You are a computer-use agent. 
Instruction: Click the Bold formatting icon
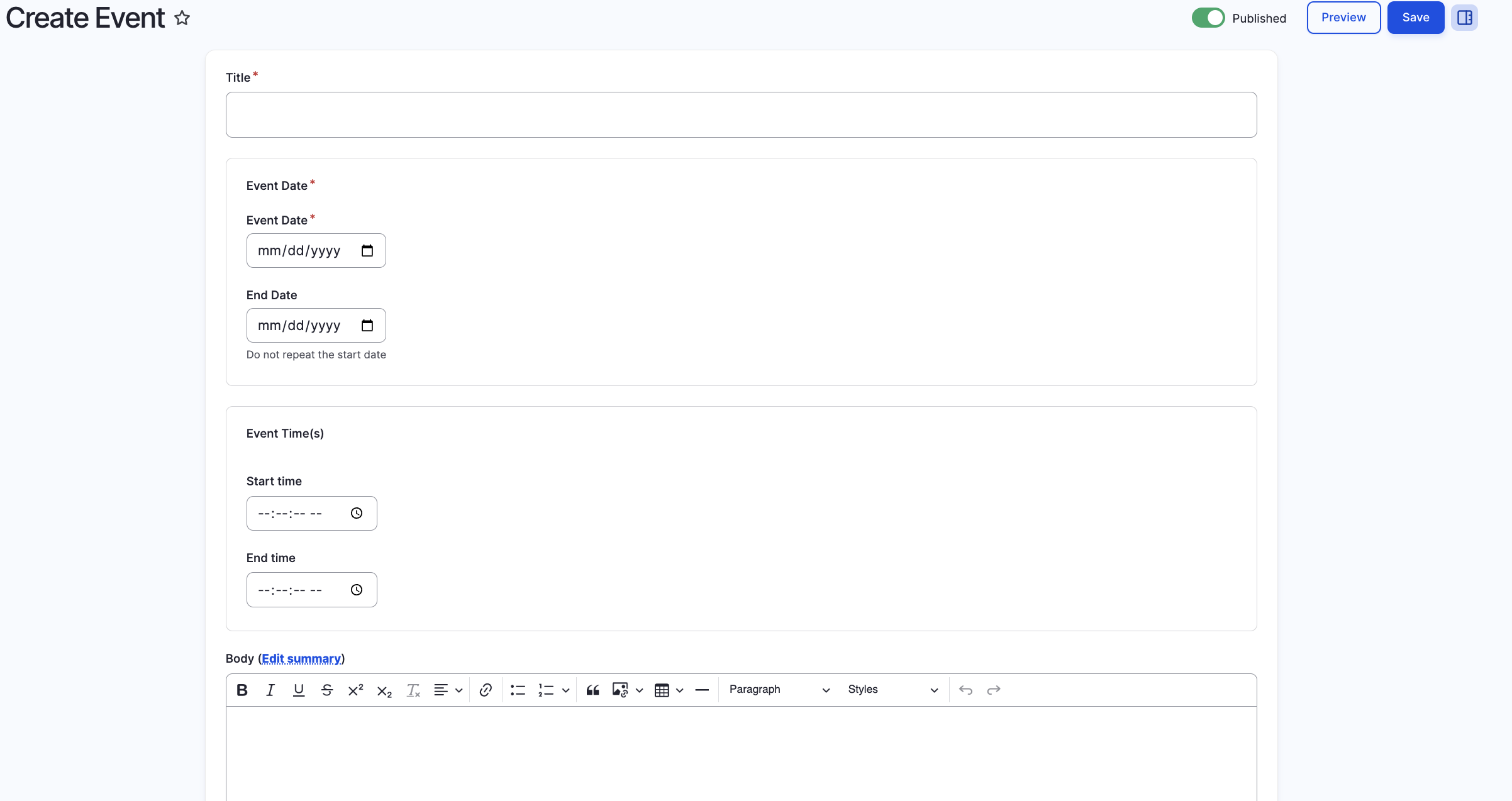coord(242,690)
